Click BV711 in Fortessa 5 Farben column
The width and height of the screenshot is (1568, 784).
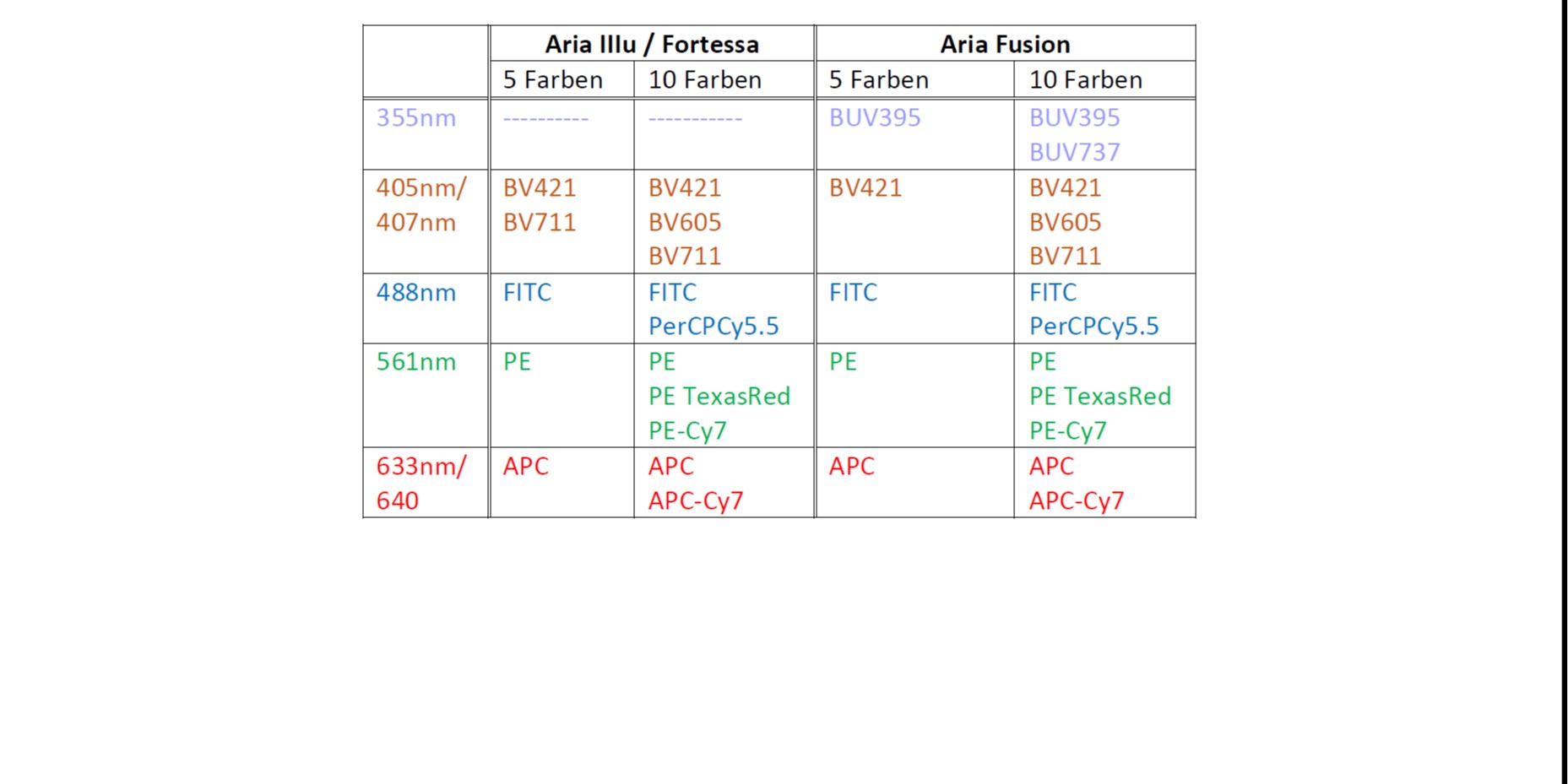(x=539, y=222)
